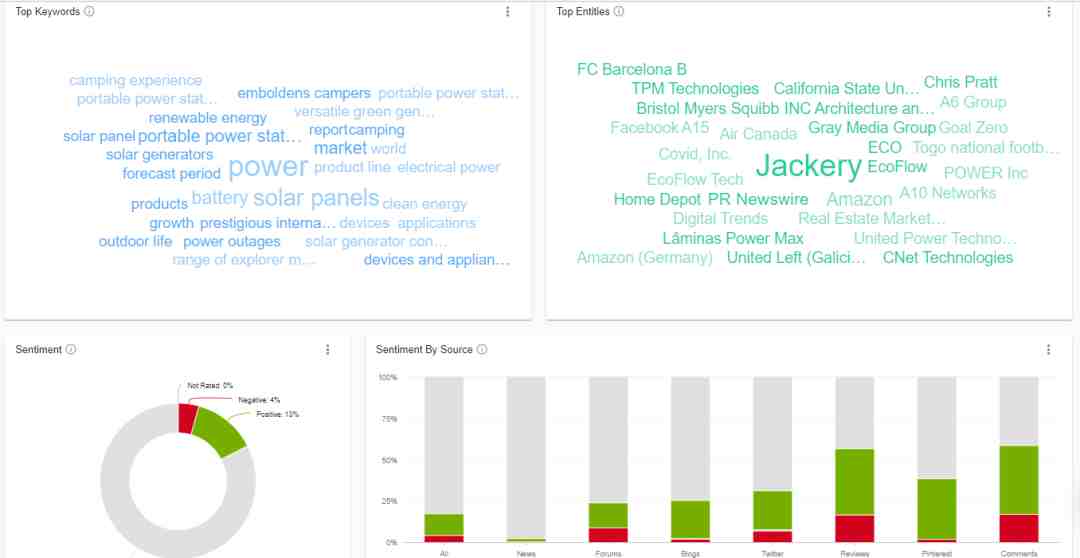Click 'Digital Trends' entity
Viewport: 1080px width, 558px height.
tap(720, 218)
